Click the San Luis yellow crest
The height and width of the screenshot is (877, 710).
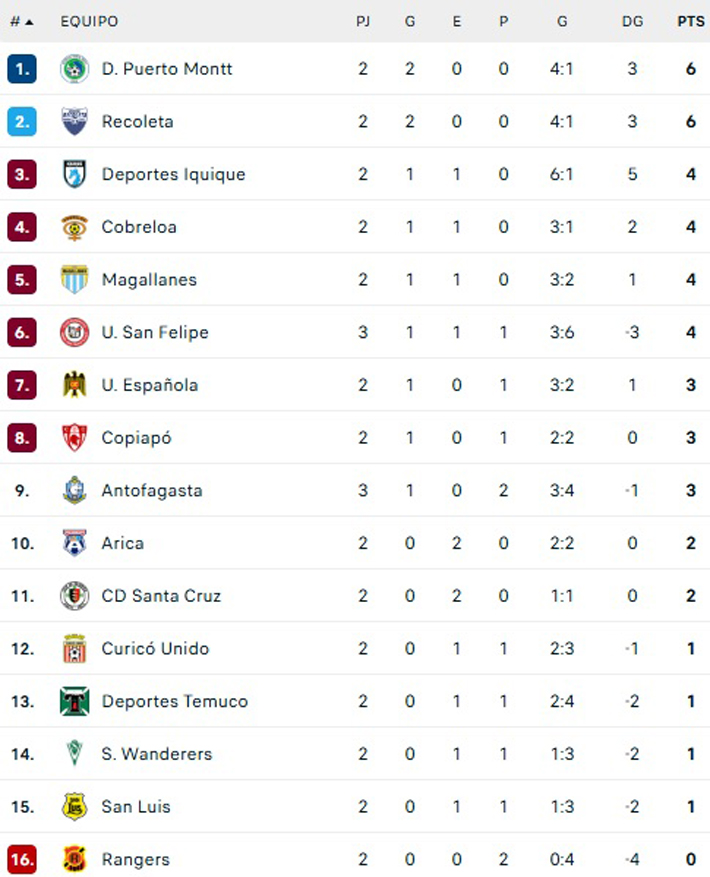coord(74,807)
